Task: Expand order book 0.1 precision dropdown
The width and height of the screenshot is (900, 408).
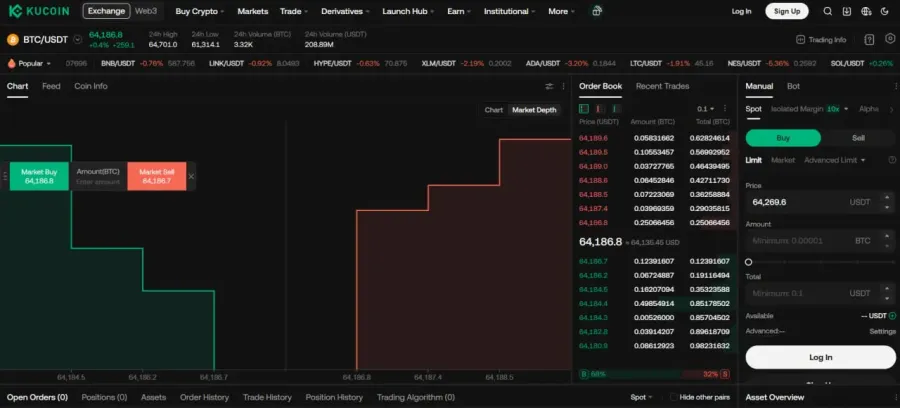Action: 705,108
